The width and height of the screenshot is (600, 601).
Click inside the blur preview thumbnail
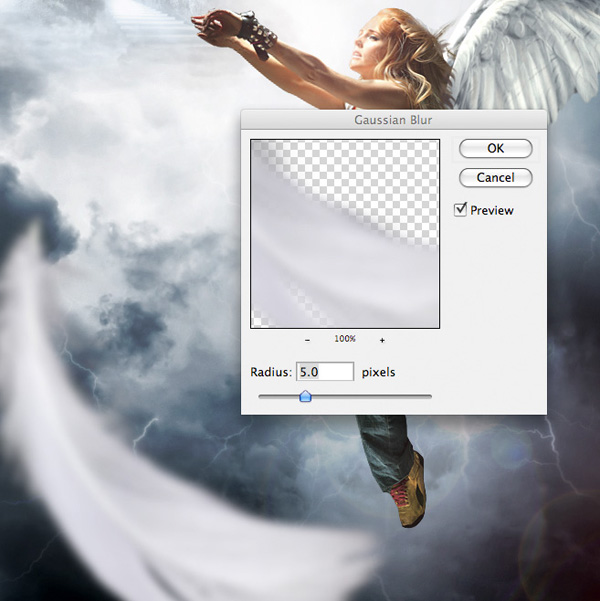pyautogui.click(x=344, y=234)
